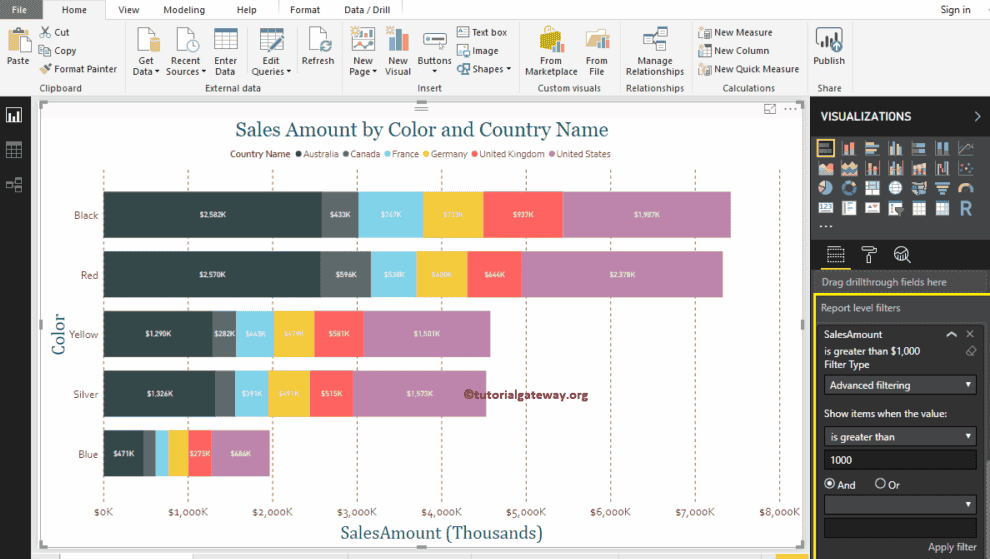Screen dimensions: 990x559
Task: Click Apply filter
Action: pyautogui.click(x=952, y=547)
